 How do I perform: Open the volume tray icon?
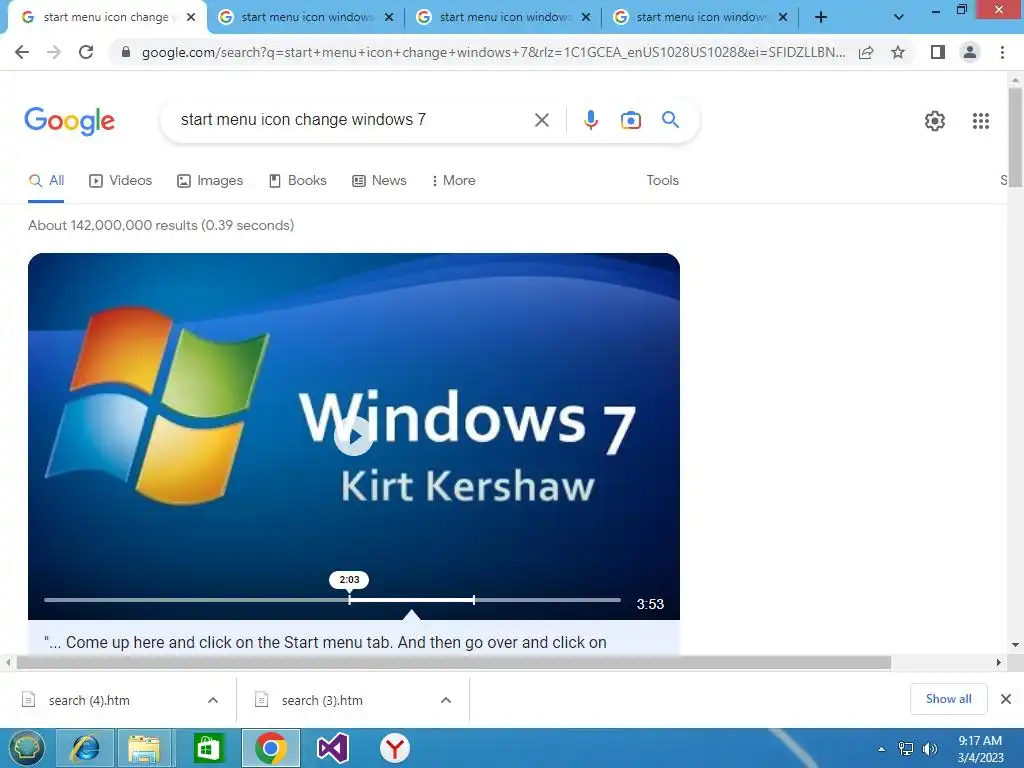tap(929, 749)
